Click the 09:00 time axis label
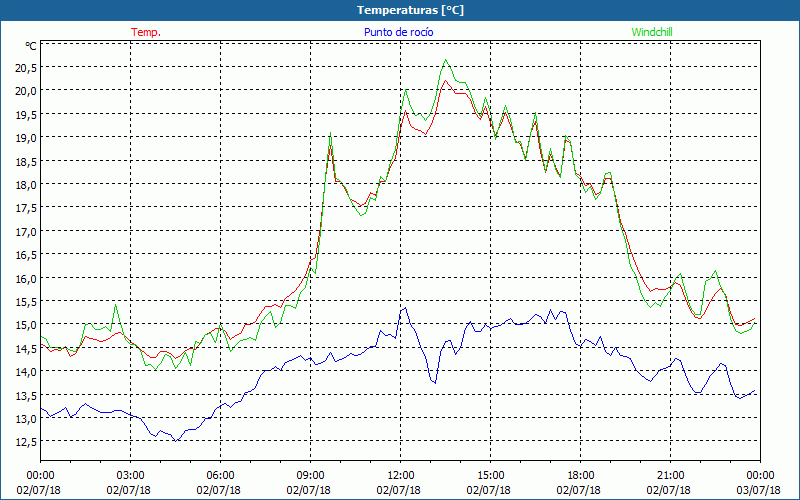Screen dimensions: 800x500 (x=311, y=475)
